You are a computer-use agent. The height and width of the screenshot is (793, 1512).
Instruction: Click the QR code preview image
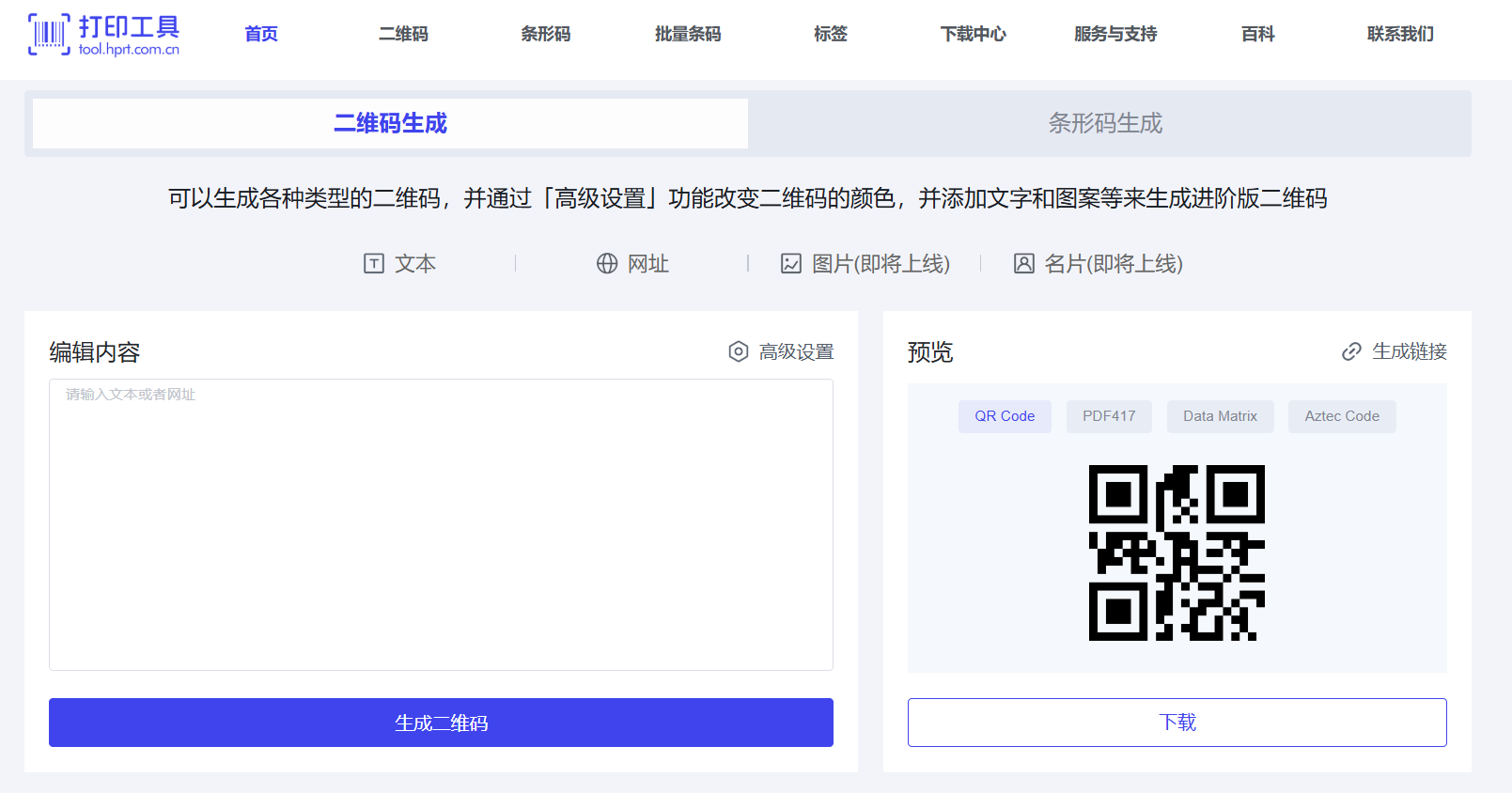[x=1177, y=552]
